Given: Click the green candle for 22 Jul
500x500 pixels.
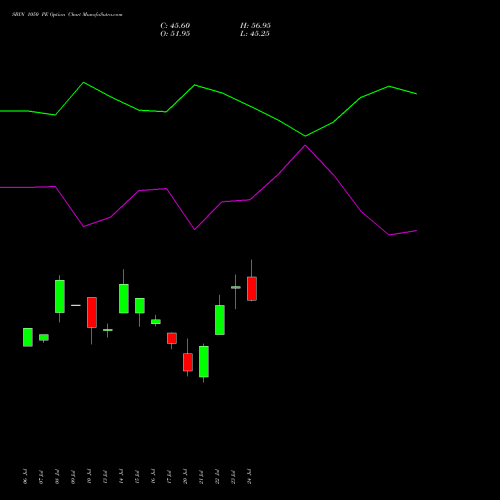Looking at the screenshot, I should [x=220, y=320].
